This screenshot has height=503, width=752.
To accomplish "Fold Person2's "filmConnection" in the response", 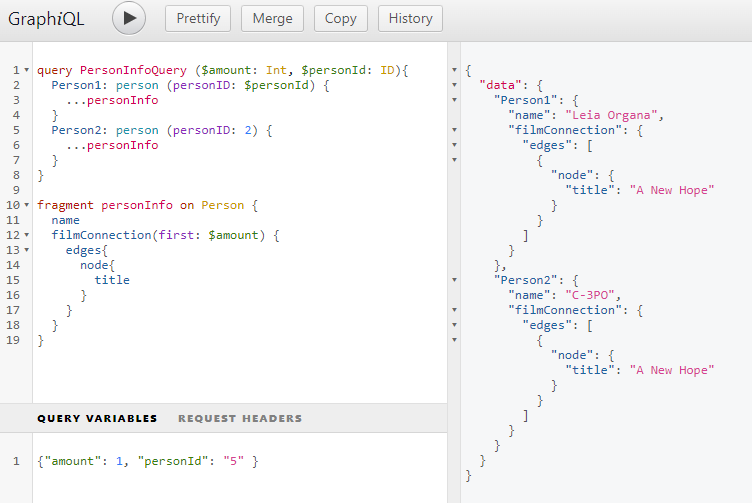I will pos(455,310).
